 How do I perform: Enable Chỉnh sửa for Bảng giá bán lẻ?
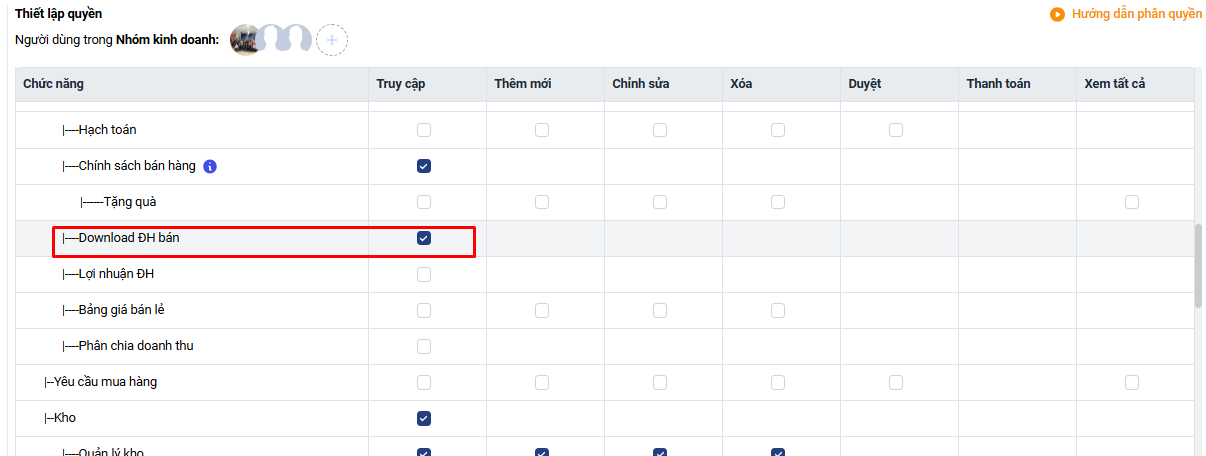(660, 310)
